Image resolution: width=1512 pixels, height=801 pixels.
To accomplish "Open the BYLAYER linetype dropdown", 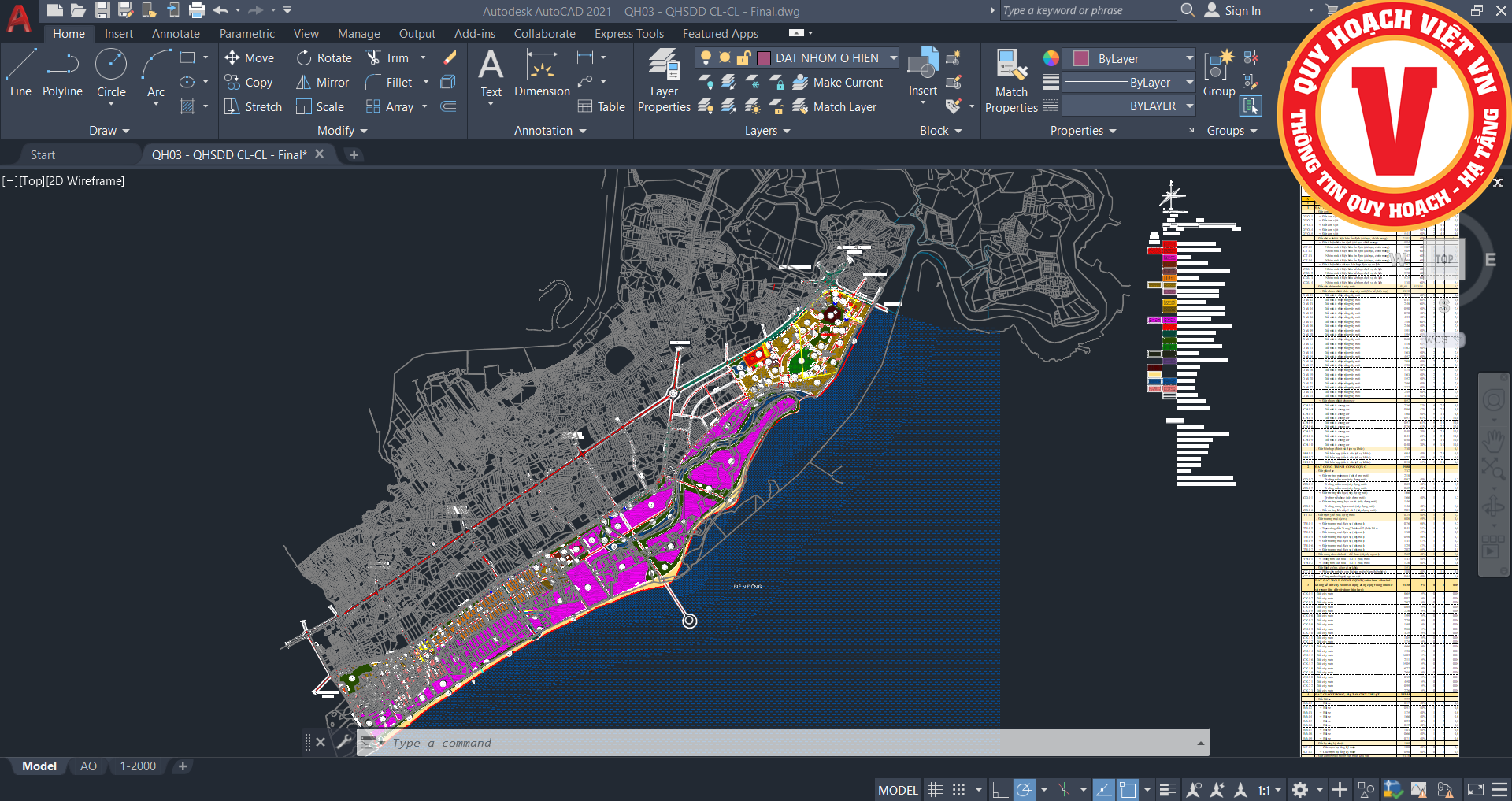I will pyautogui.click(x=1189, y=106).
